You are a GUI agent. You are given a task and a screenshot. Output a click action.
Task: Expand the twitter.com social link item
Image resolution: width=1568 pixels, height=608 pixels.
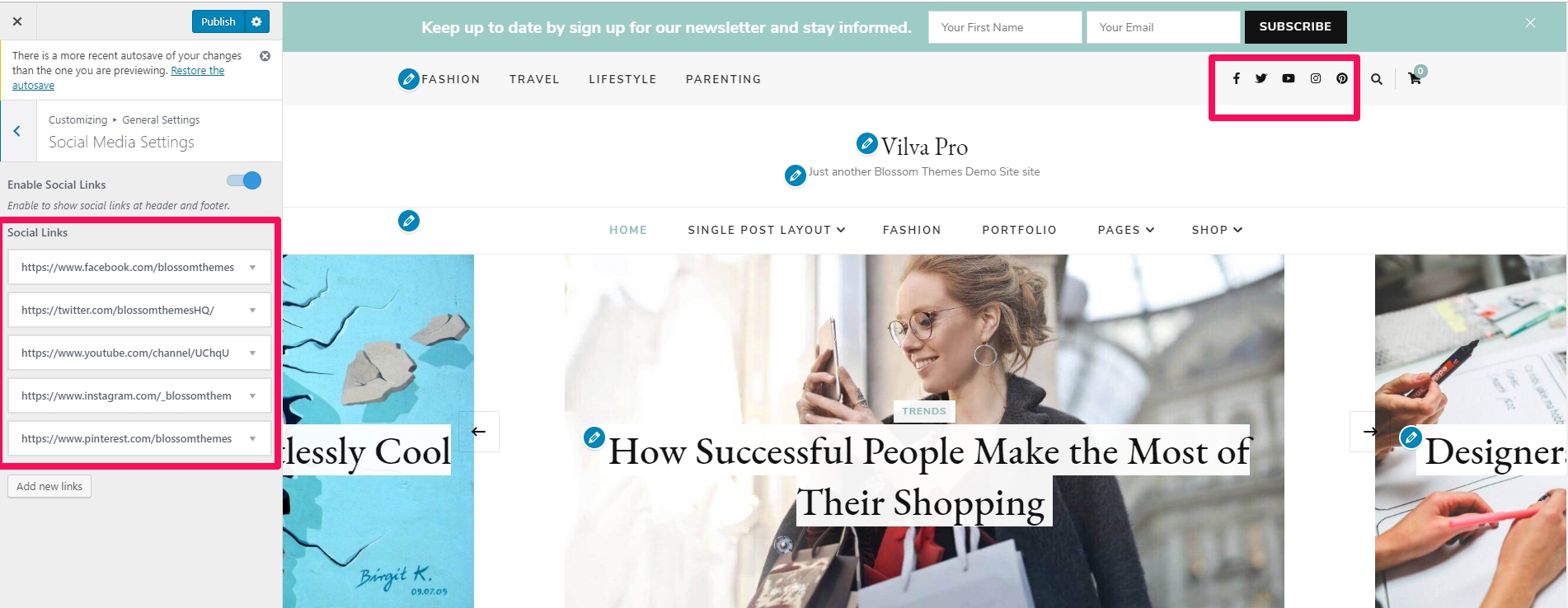click(139, 310)
